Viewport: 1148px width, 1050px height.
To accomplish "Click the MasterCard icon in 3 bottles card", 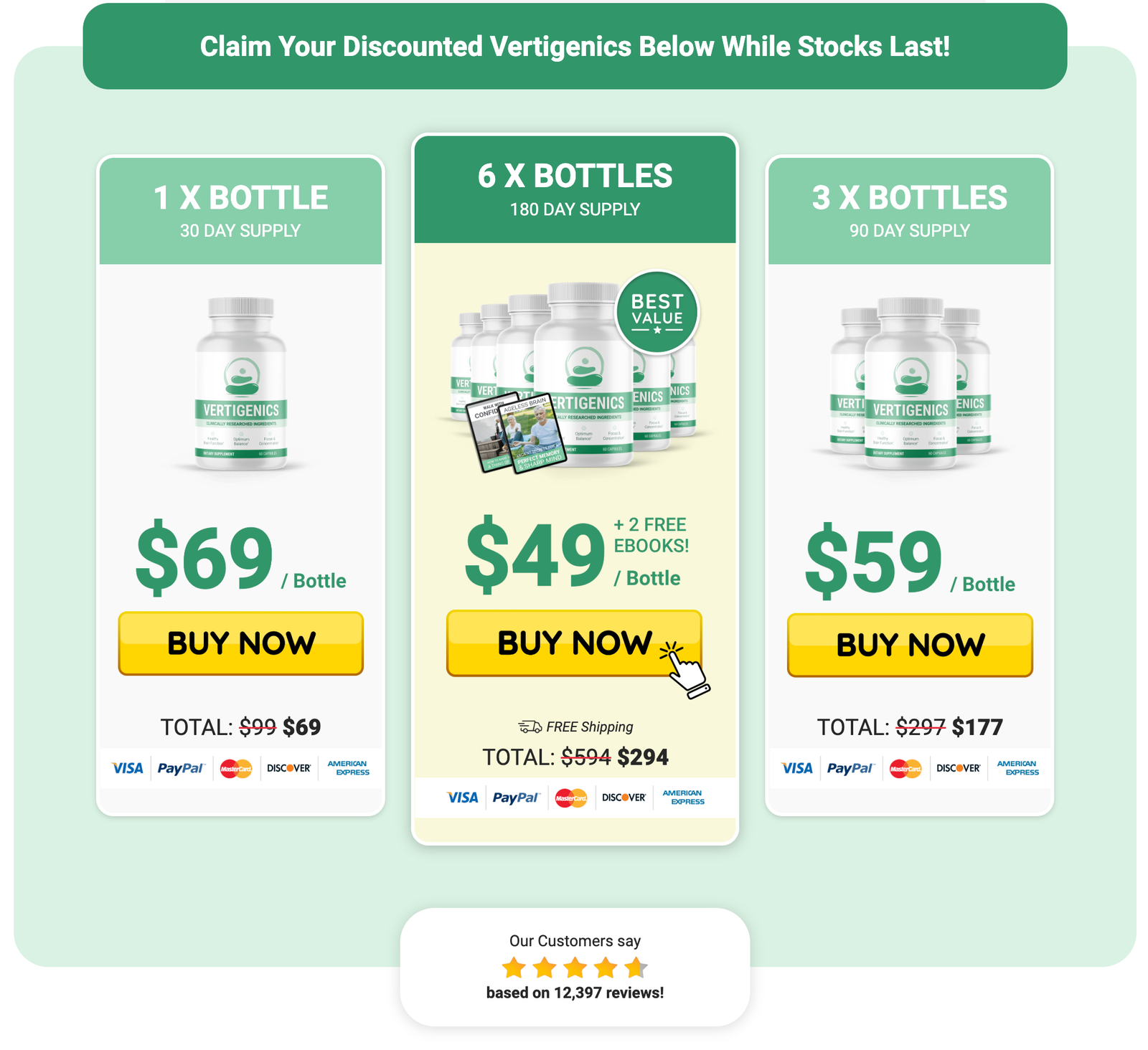I will tap(905, 769).
